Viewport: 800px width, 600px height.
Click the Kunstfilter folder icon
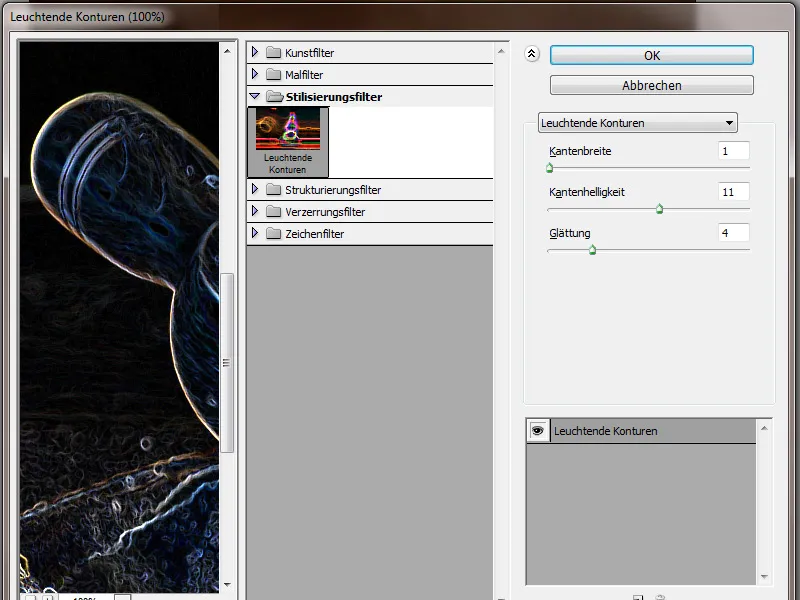pos(273,53)
